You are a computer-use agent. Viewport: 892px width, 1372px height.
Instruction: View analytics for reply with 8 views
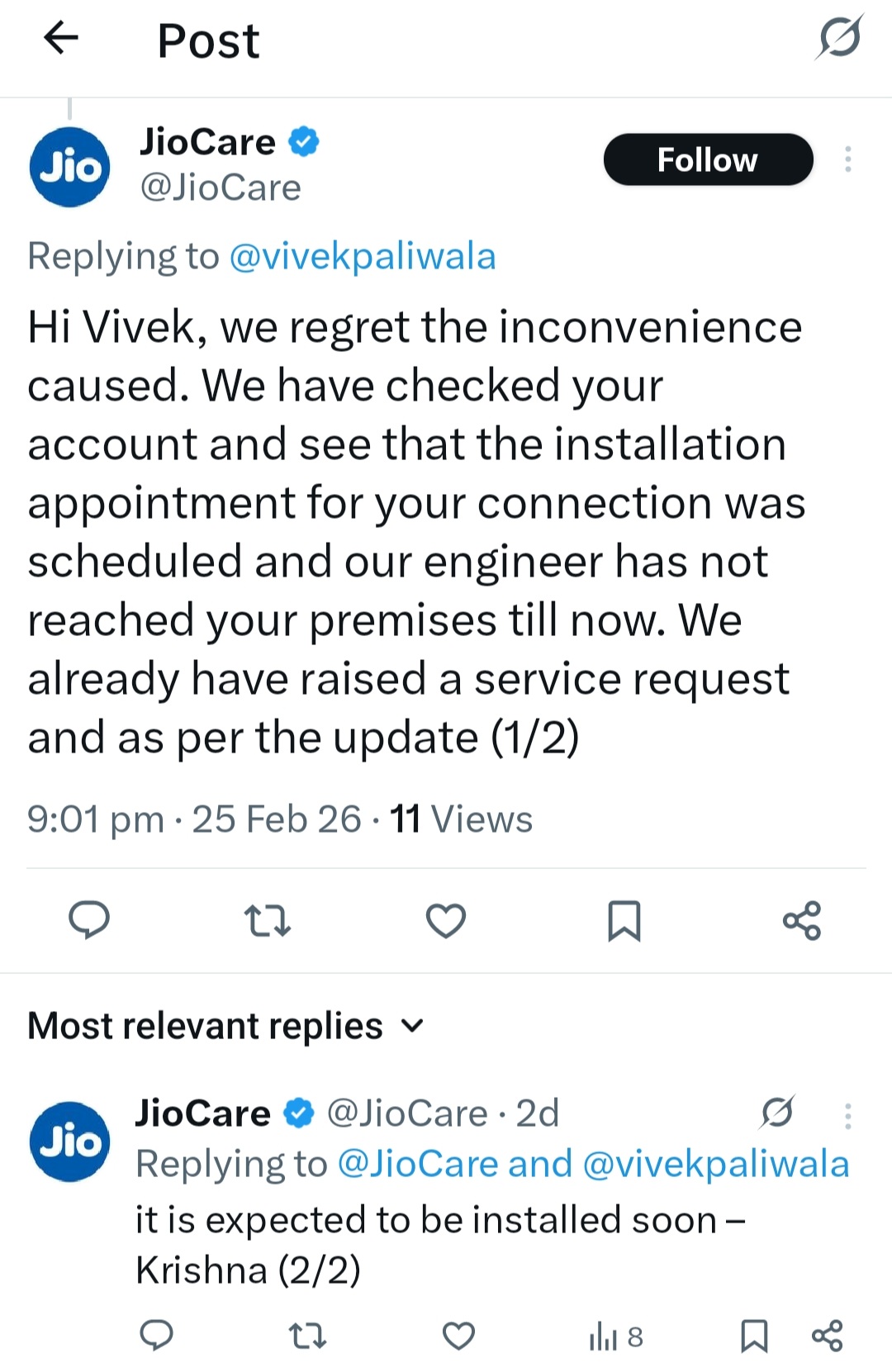(x=615, y=1336)
